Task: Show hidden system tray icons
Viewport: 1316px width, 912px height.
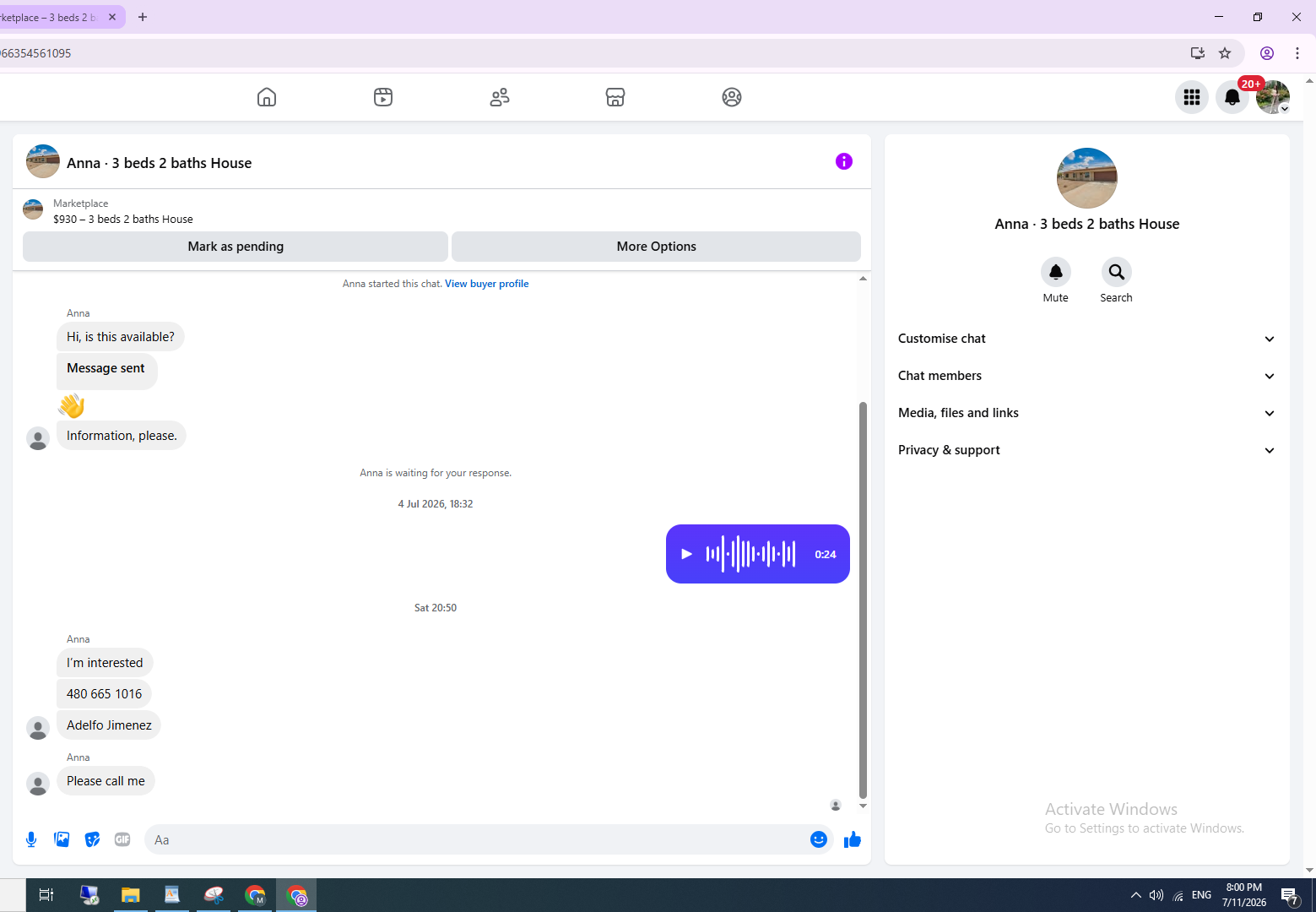Action: [1136, 895]
